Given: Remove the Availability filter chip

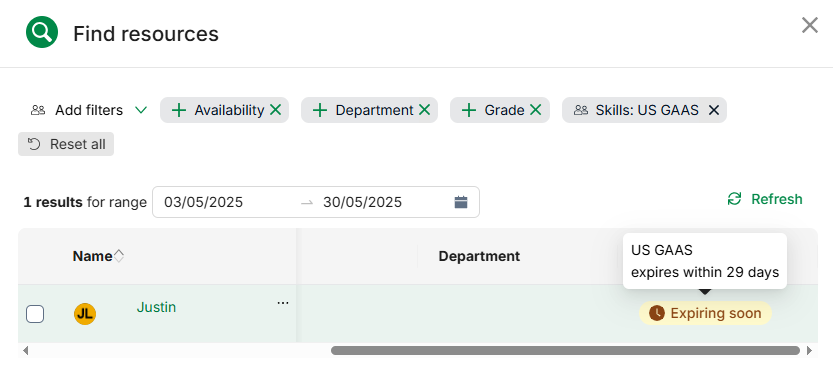Looking at the screenshot, I should tap(275, 110).
